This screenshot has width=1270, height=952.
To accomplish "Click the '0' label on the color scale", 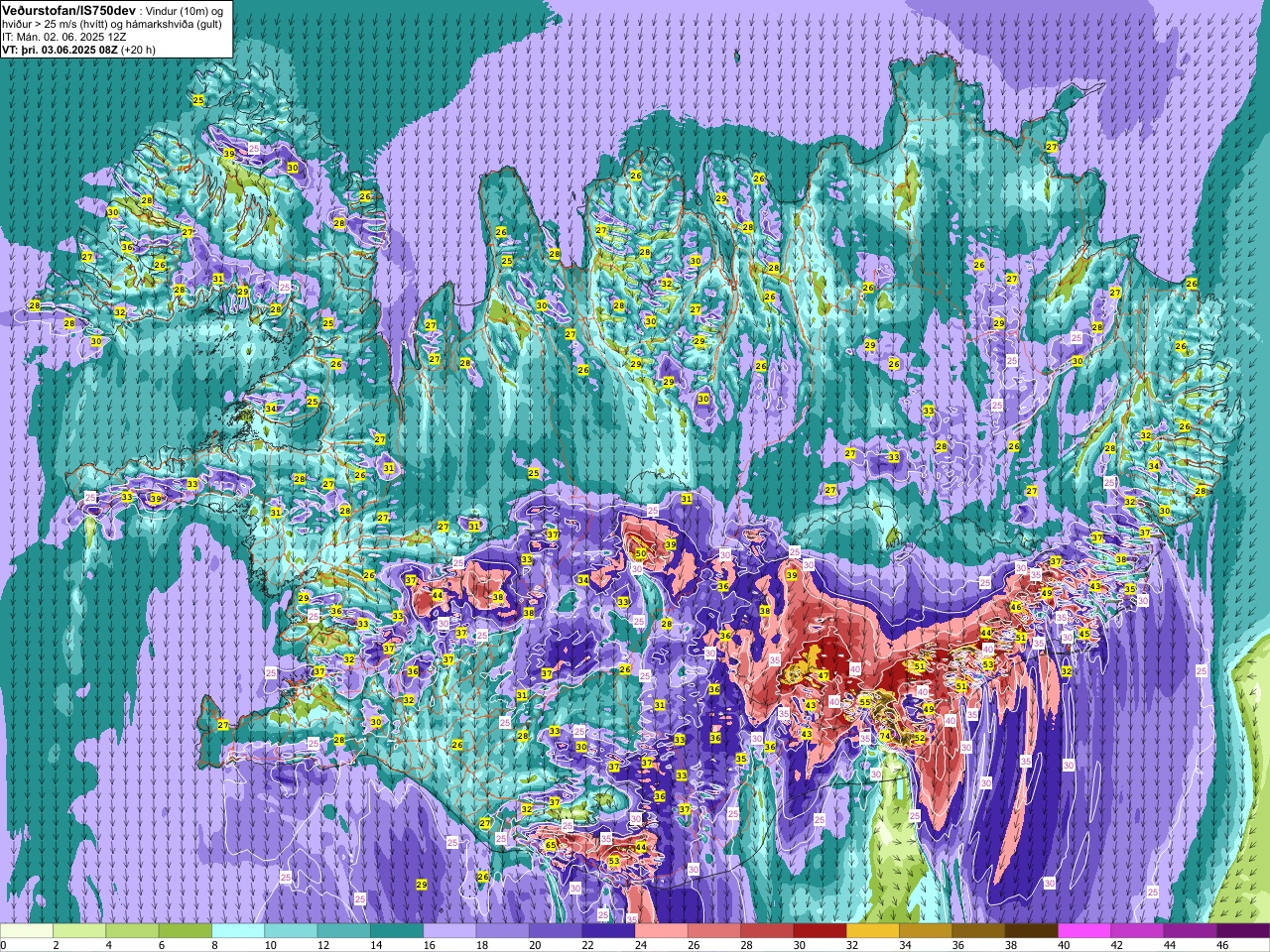I will [3, 946].
